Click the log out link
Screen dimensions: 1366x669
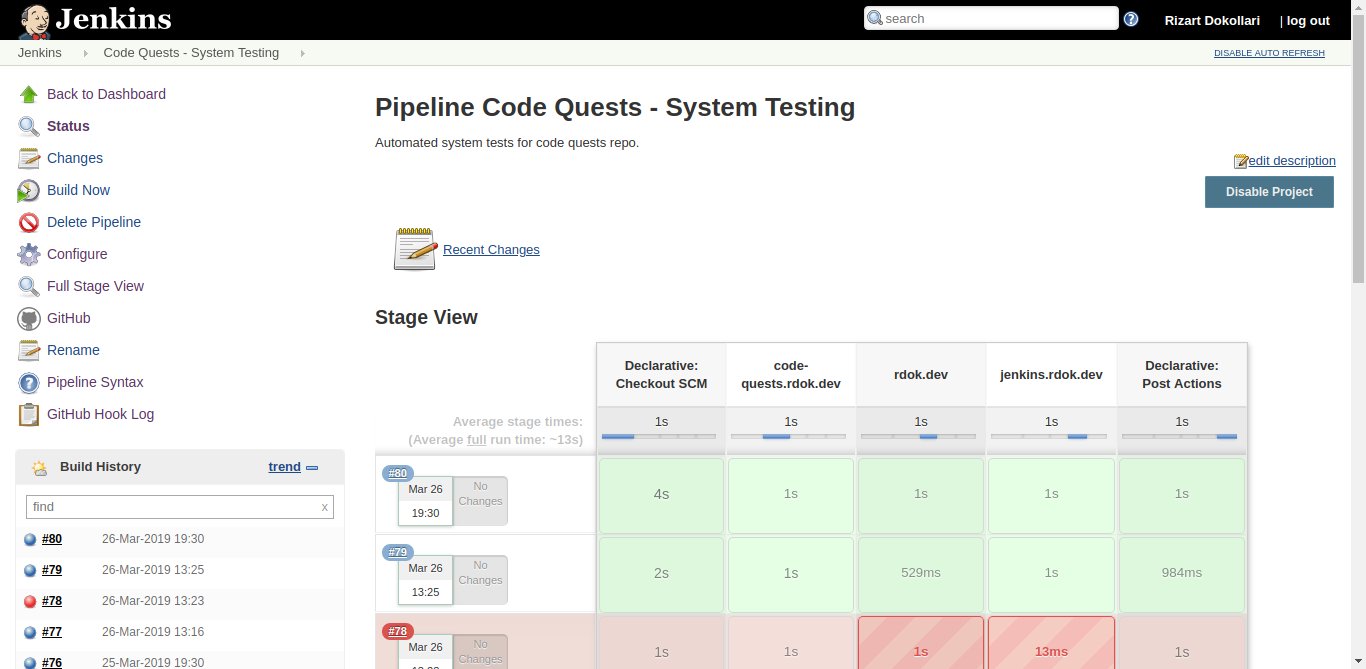coord(1308,20)
